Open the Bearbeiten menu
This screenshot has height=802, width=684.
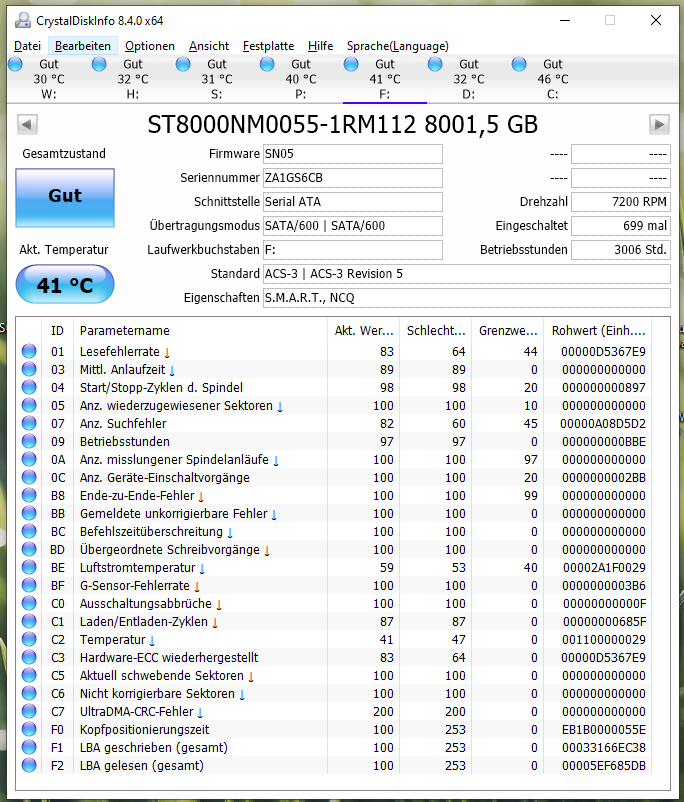(x=83, y=46)
